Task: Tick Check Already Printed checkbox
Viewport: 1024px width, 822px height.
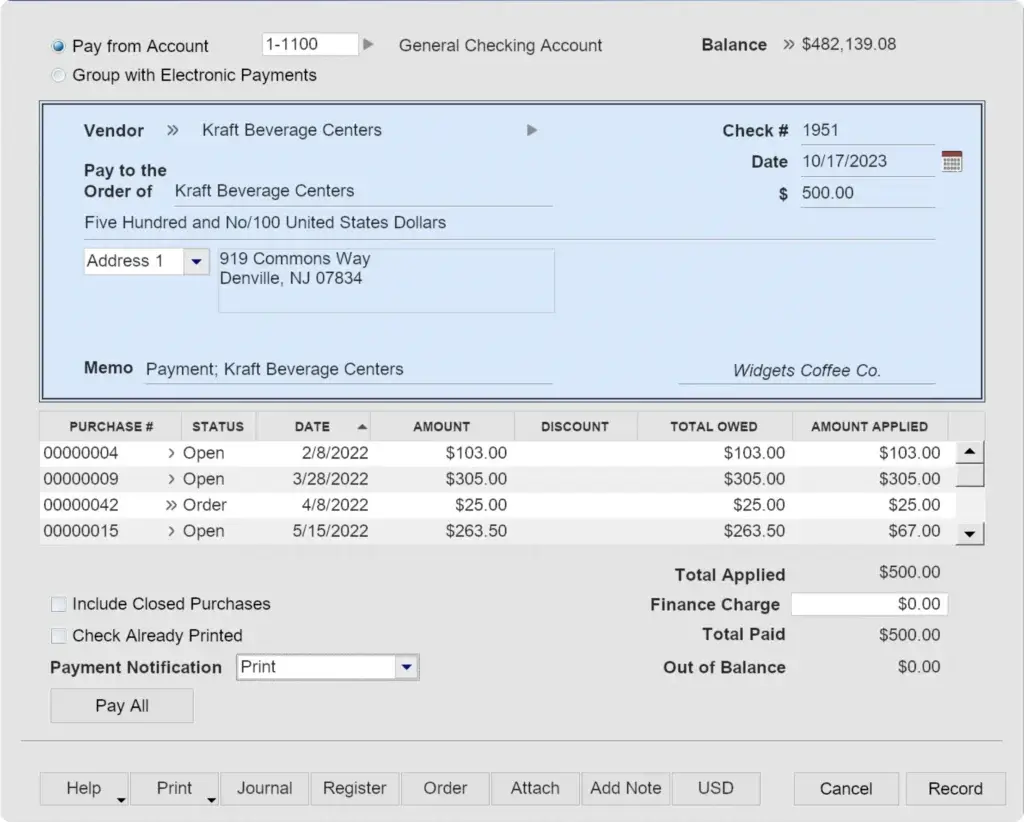Action: (x=58, y=635)
